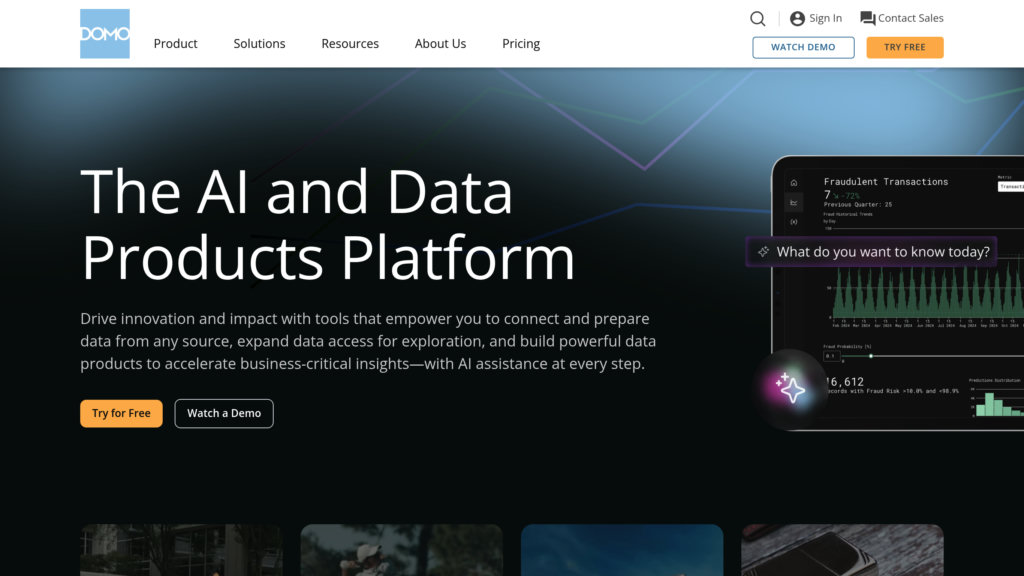1024x576 pixels.
Task: Click the Contact Sales chat bubble icon
Action: [867, 18]
